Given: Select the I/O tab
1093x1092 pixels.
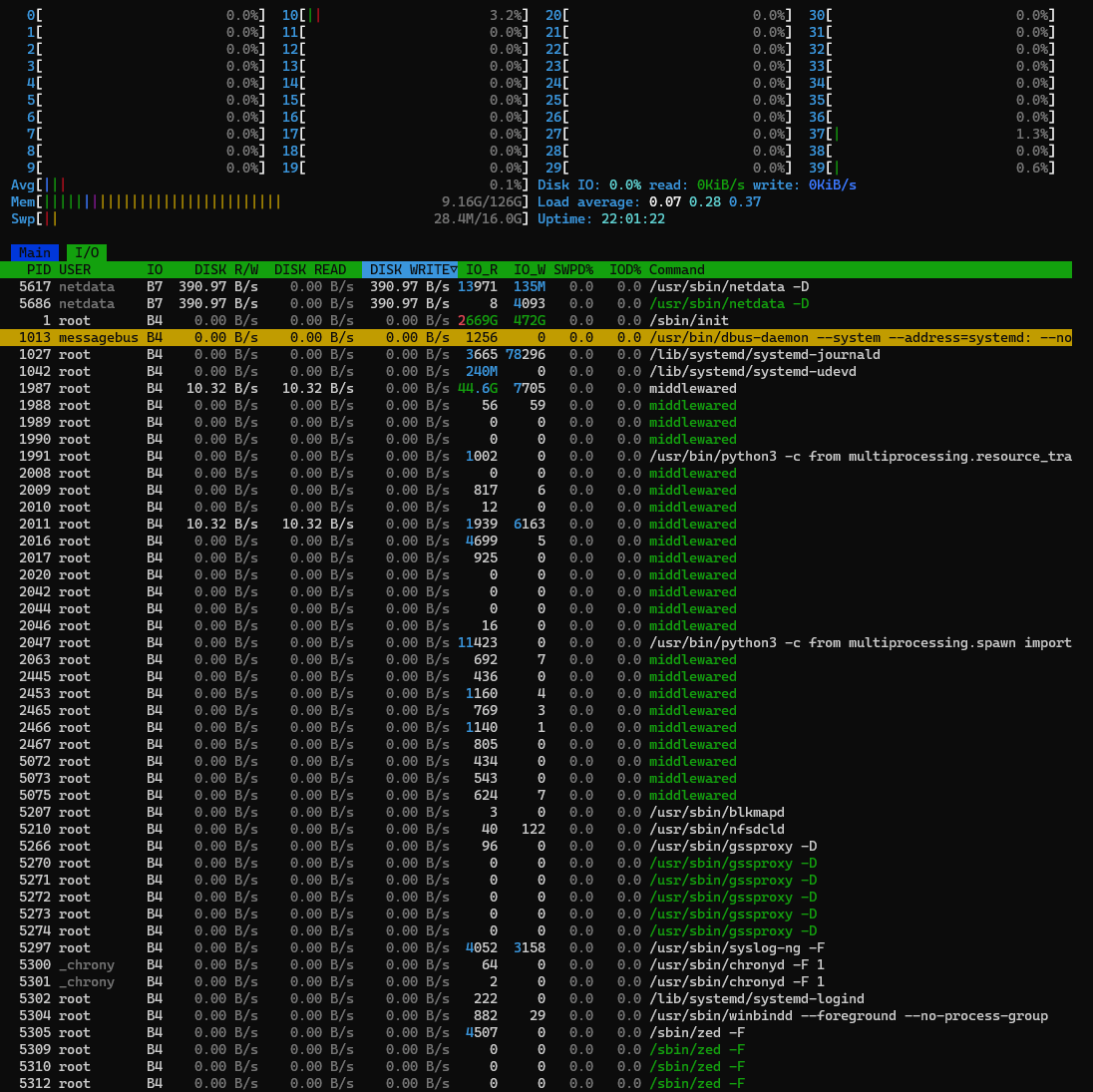Looking at the screenshot, I should pyautogui.click(x=87, y=252).
